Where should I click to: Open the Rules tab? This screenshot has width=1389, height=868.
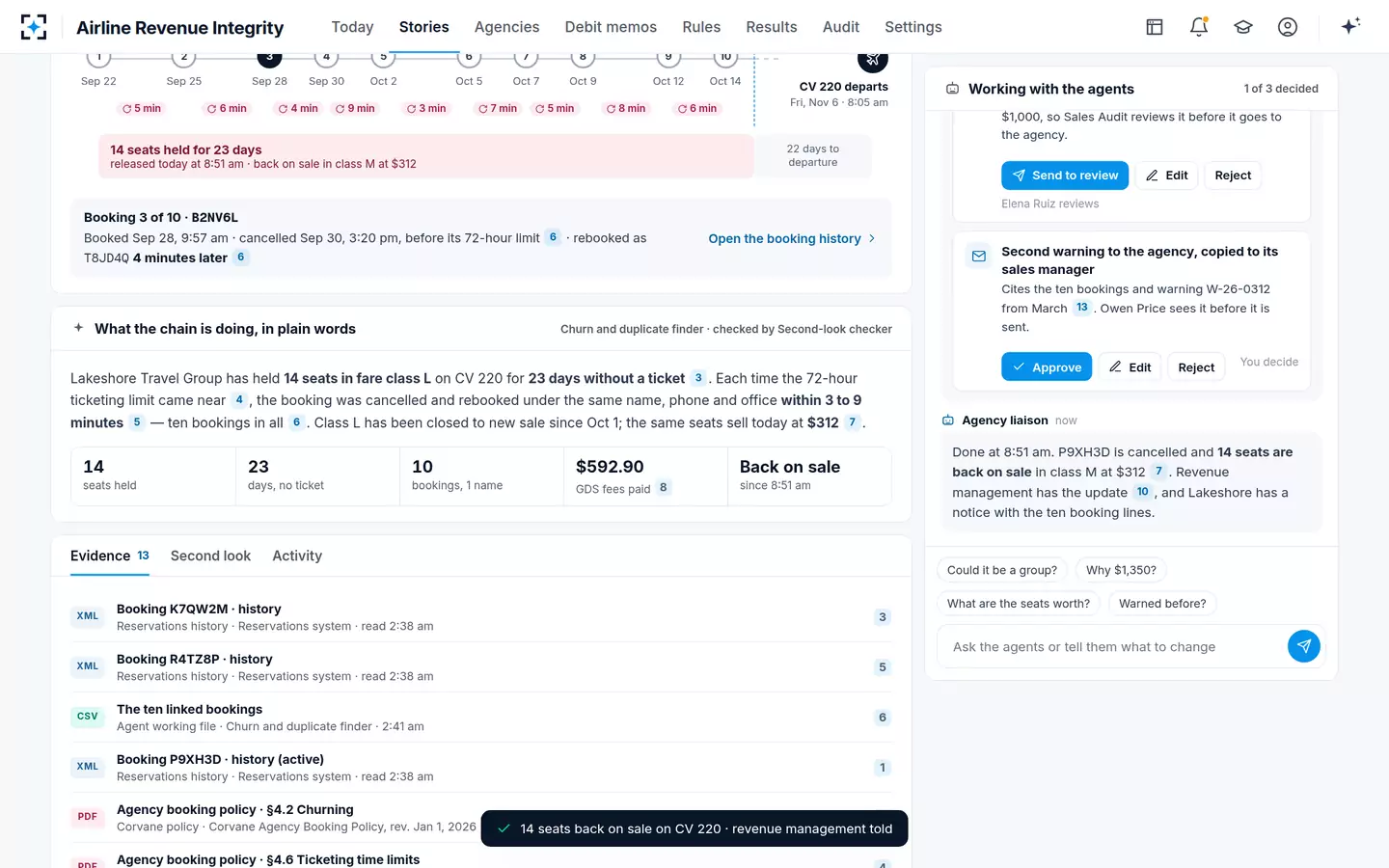[x=701, y=27]
